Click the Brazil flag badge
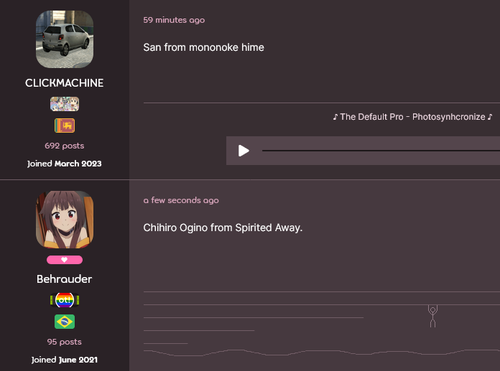The width and height of the screenshot is (500, 371). click(x=65, y=322)
